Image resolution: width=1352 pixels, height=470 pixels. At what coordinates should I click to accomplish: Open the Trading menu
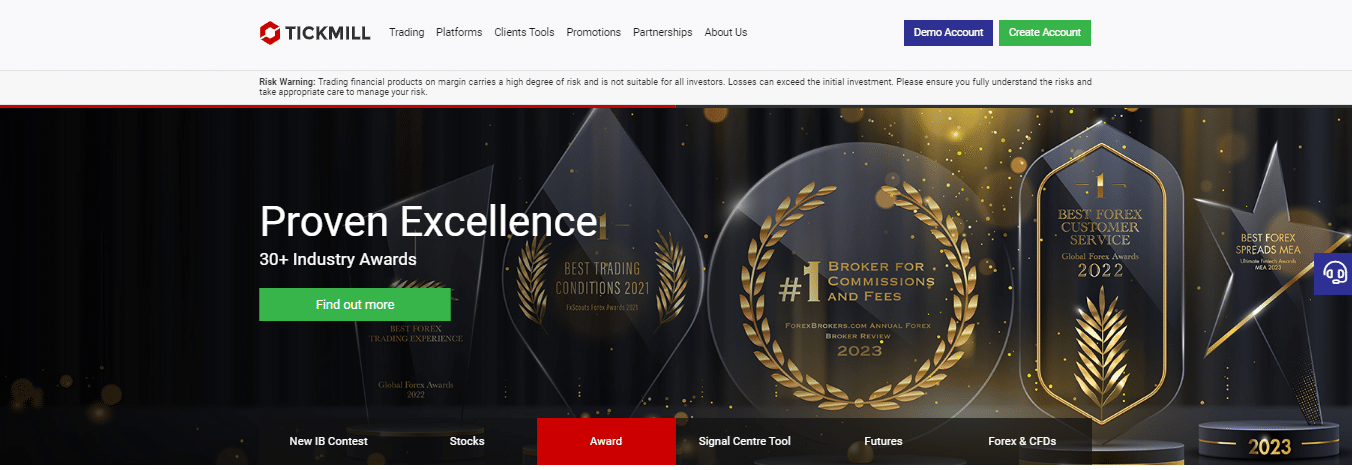(406, 32)
